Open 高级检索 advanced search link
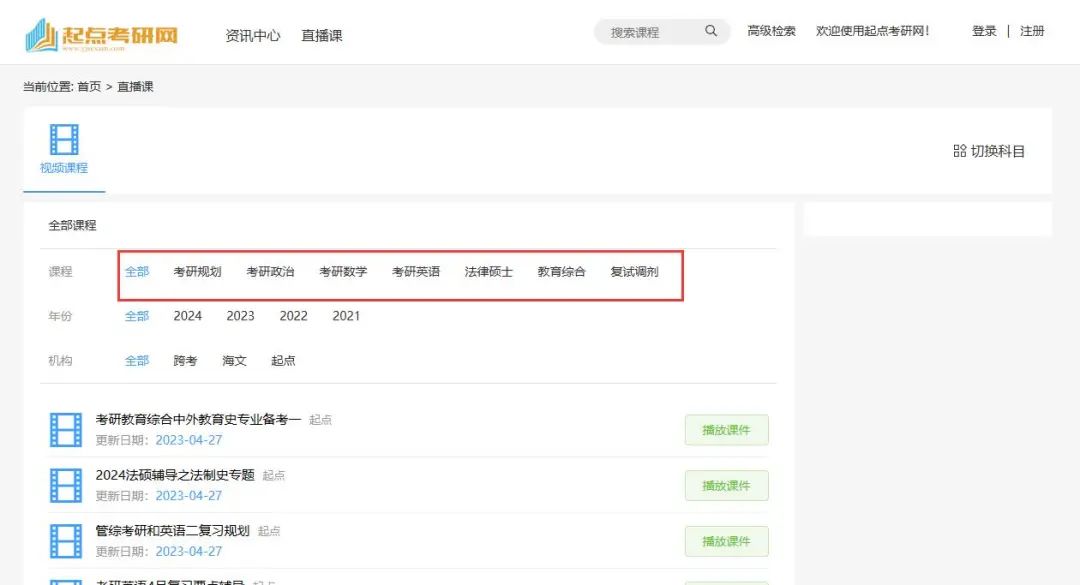This screenshot has height=585, width=1080. pos(771,31)
